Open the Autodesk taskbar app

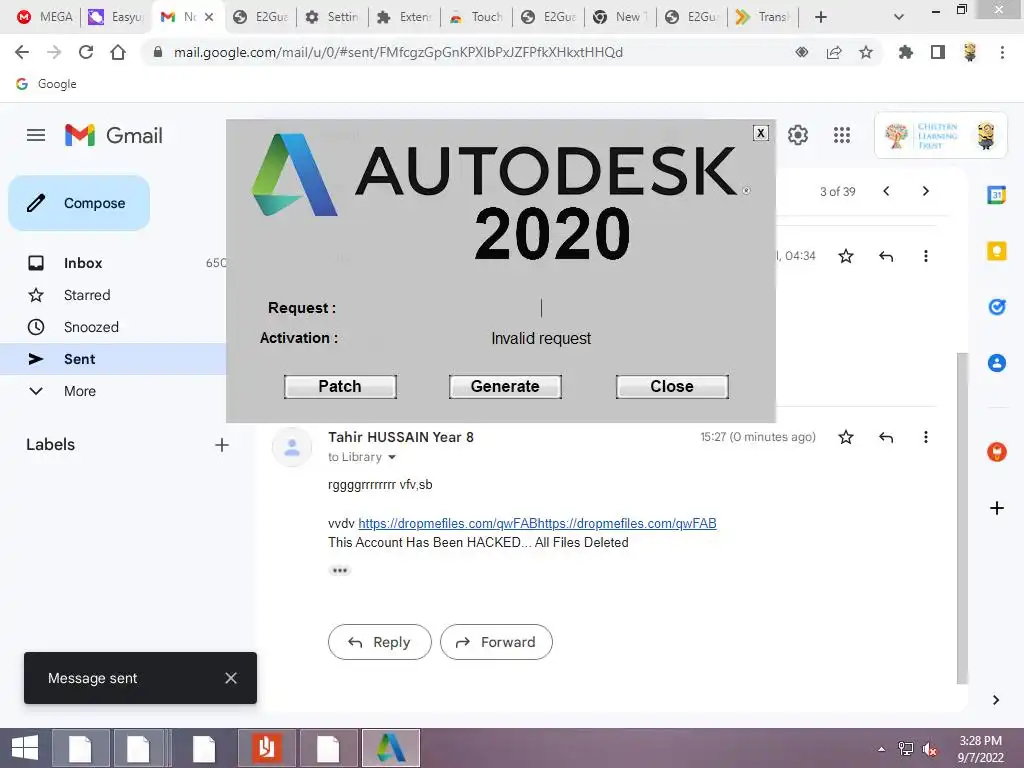click(x=391, y=748)
